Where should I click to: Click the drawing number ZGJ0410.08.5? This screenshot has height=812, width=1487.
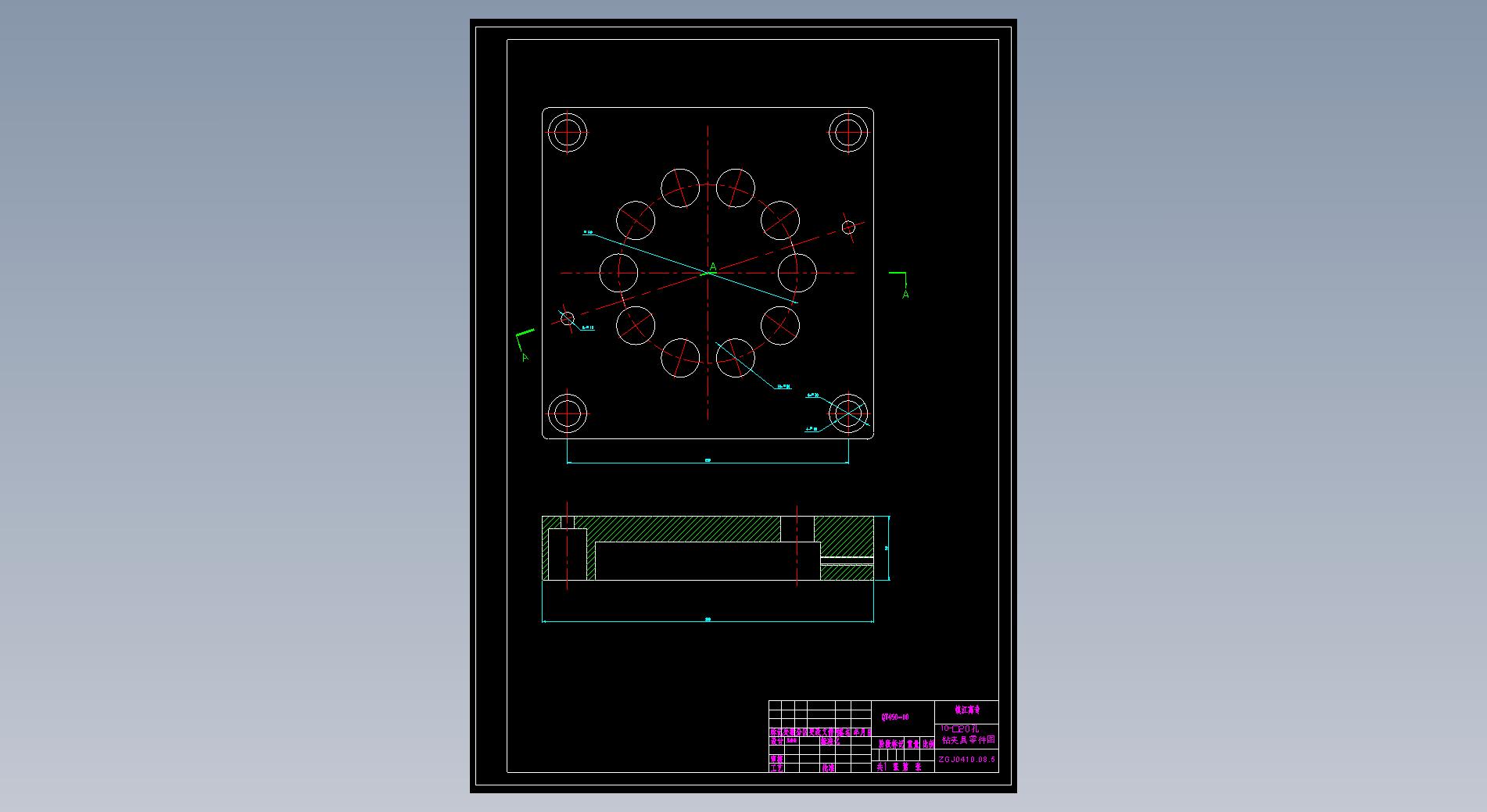coord(966,759)
